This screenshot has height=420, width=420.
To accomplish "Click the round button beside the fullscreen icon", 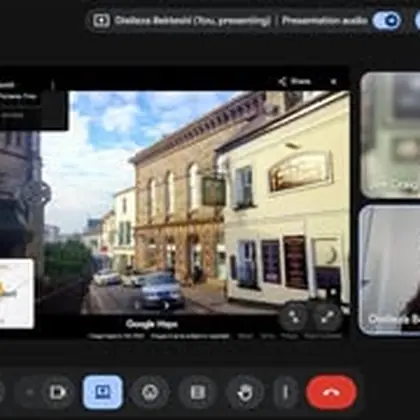I will click(294, 317).
